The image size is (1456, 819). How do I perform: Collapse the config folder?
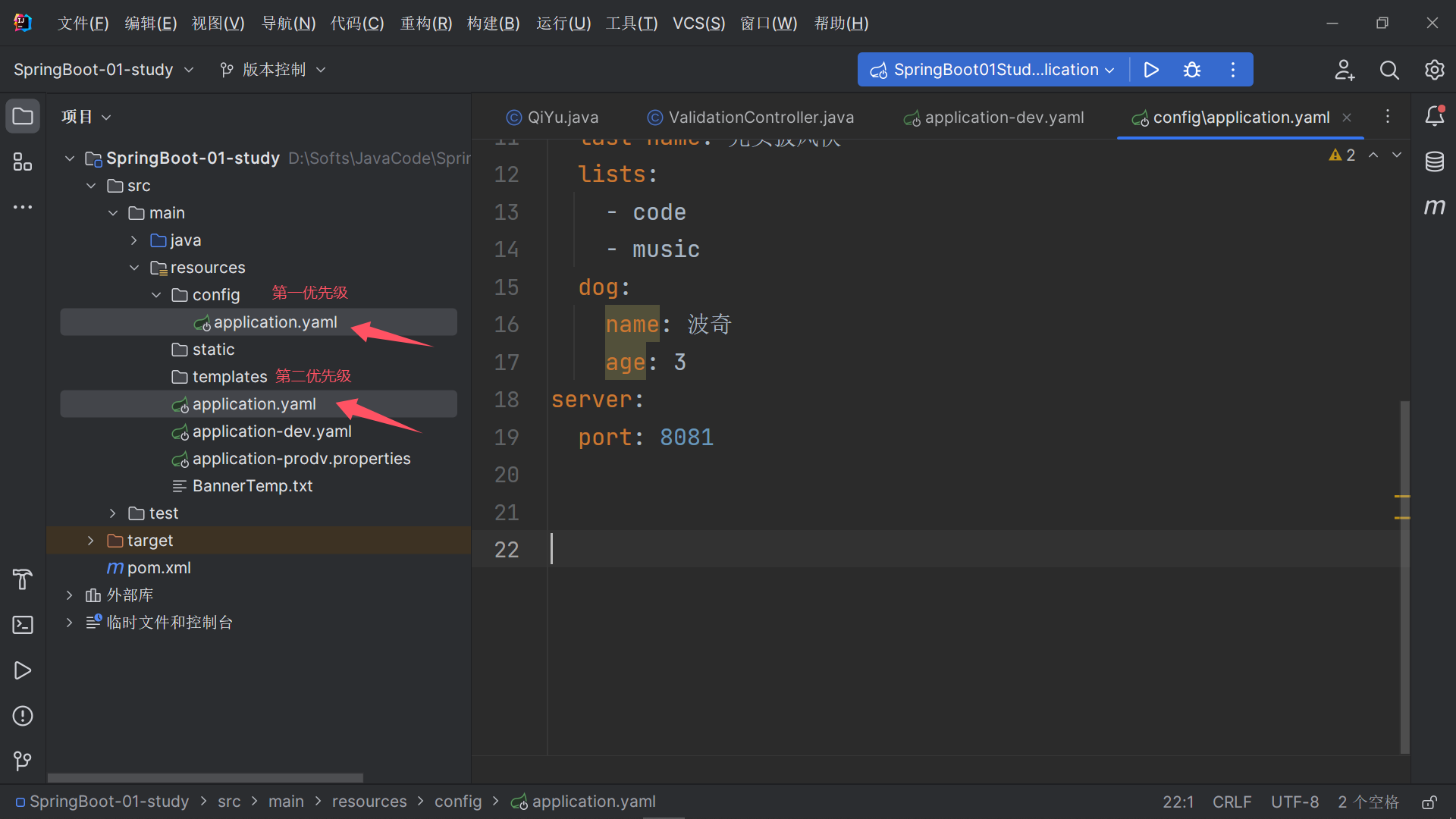click(x=156, y=295)
